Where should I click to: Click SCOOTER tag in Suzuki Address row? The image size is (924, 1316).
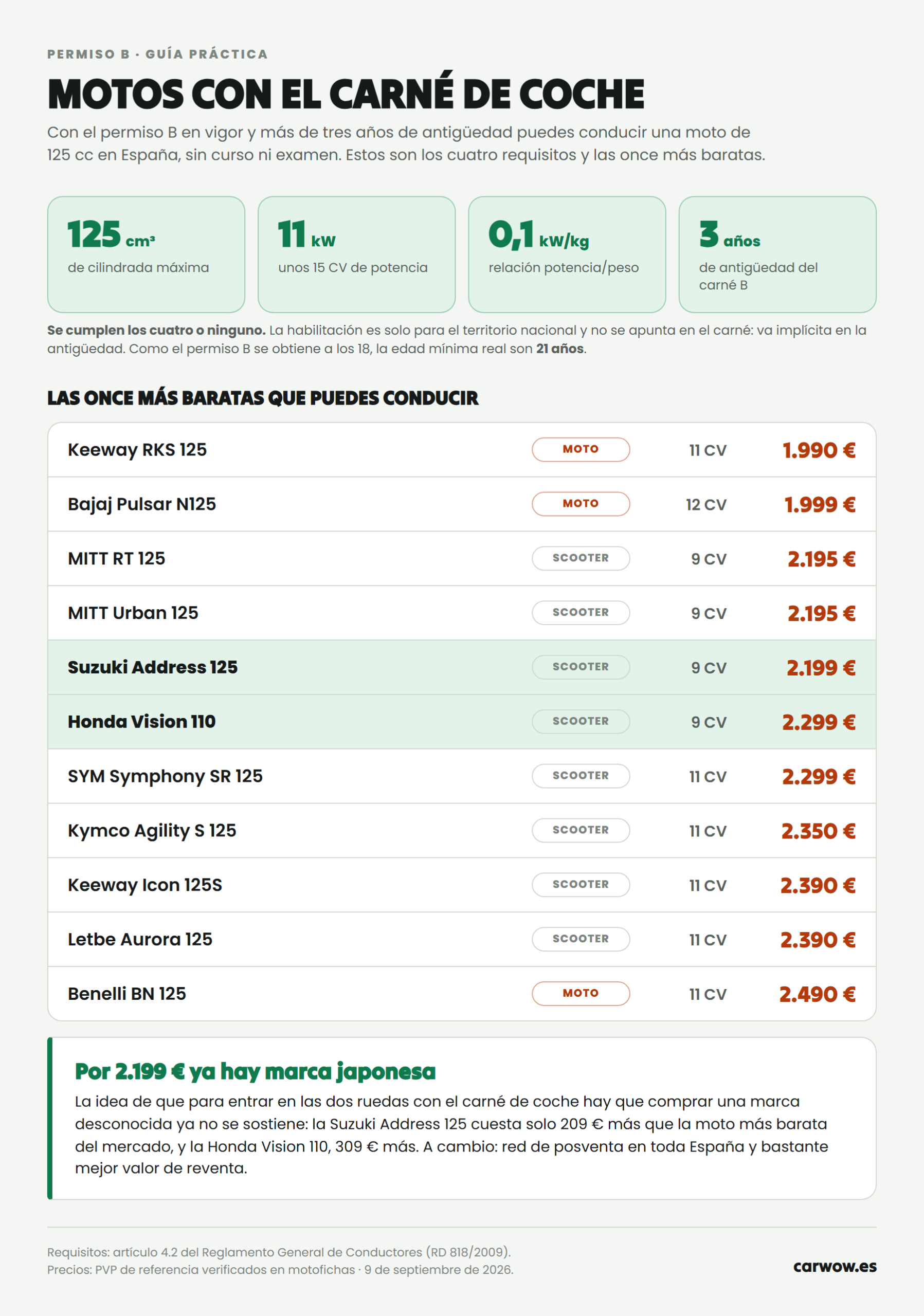(581, 667)
